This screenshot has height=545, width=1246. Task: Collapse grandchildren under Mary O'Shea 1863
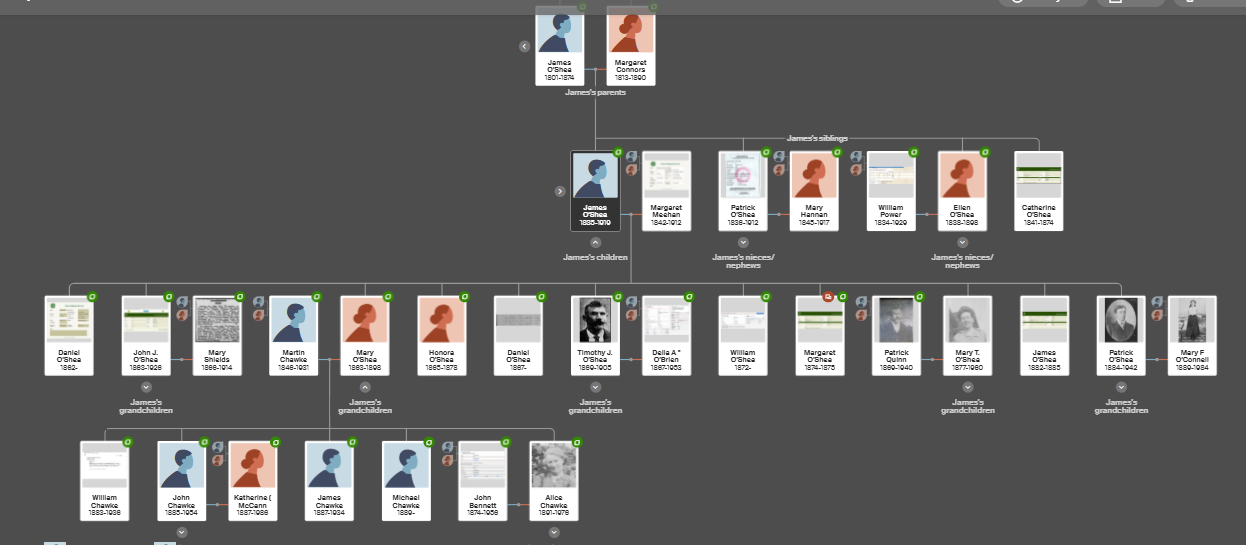(365, 387)
